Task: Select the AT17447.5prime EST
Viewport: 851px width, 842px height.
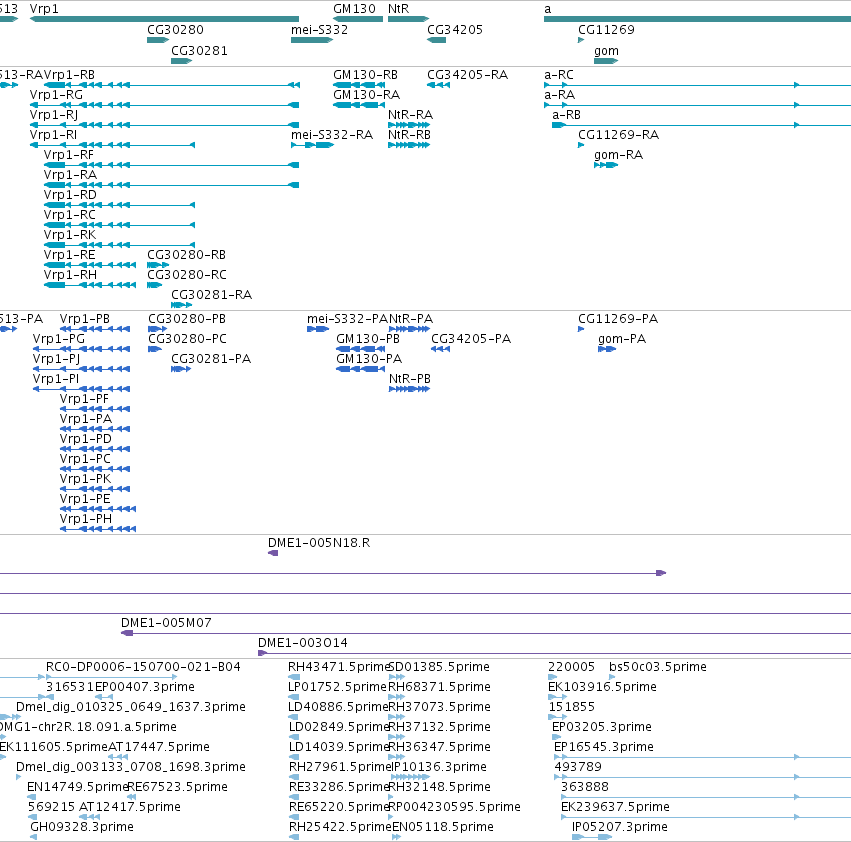Action: tap(118, 757)
